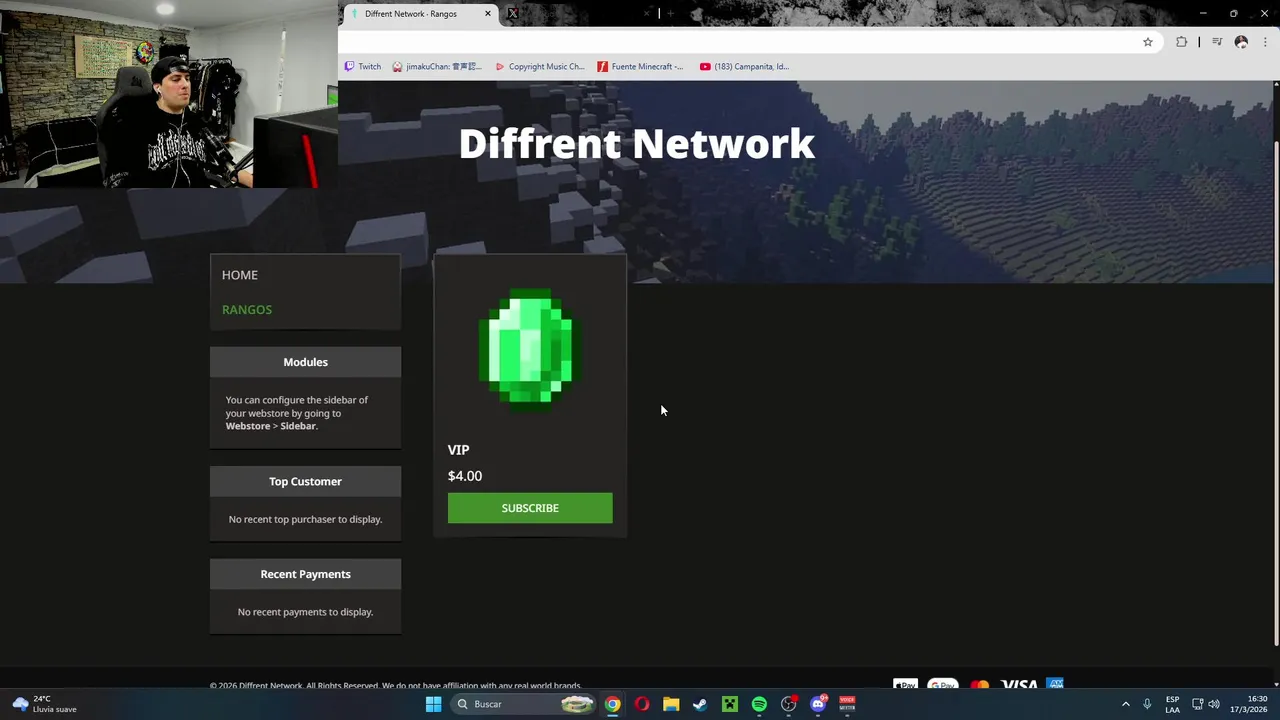The image size is (1280, 720).
Task: Open the VIP package title
Action: point(458,450)
